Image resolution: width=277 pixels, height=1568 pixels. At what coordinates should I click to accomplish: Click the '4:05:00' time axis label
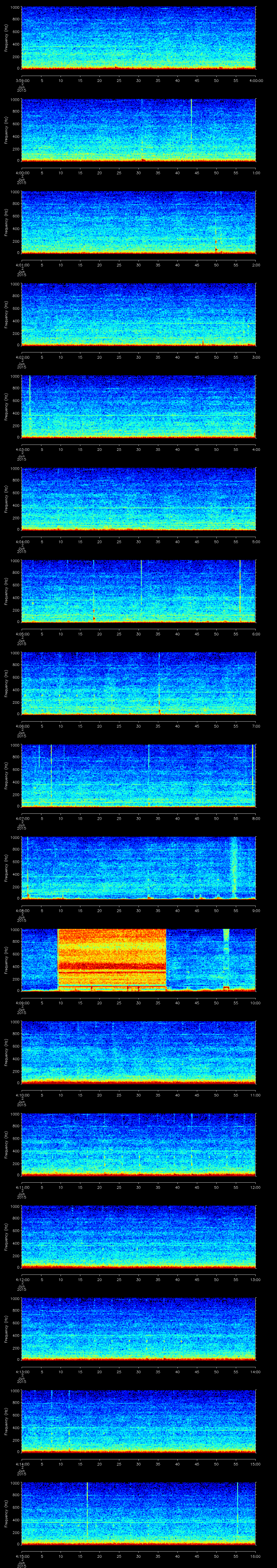click(x=22, y=634)
